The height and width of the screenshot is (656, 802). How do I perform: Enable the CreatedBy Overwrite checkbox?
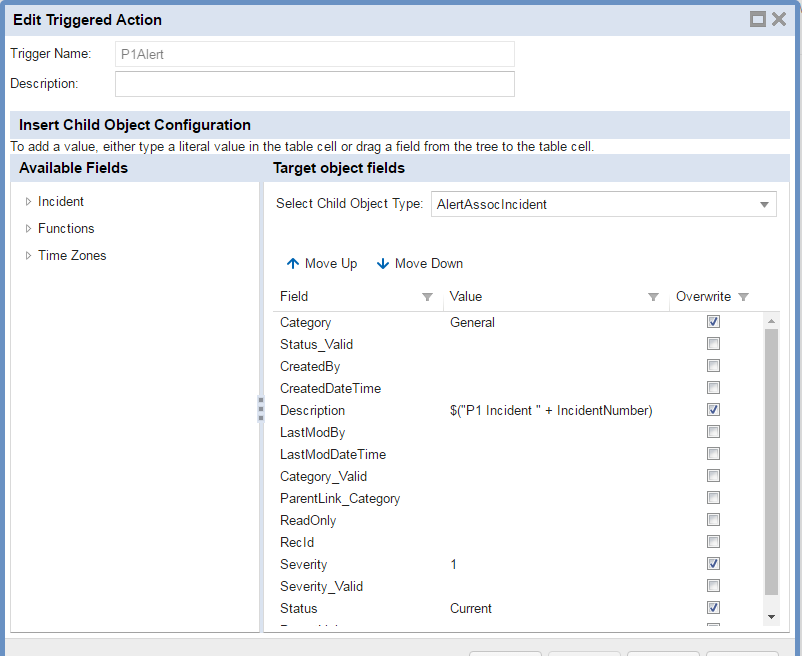[713, 365]
